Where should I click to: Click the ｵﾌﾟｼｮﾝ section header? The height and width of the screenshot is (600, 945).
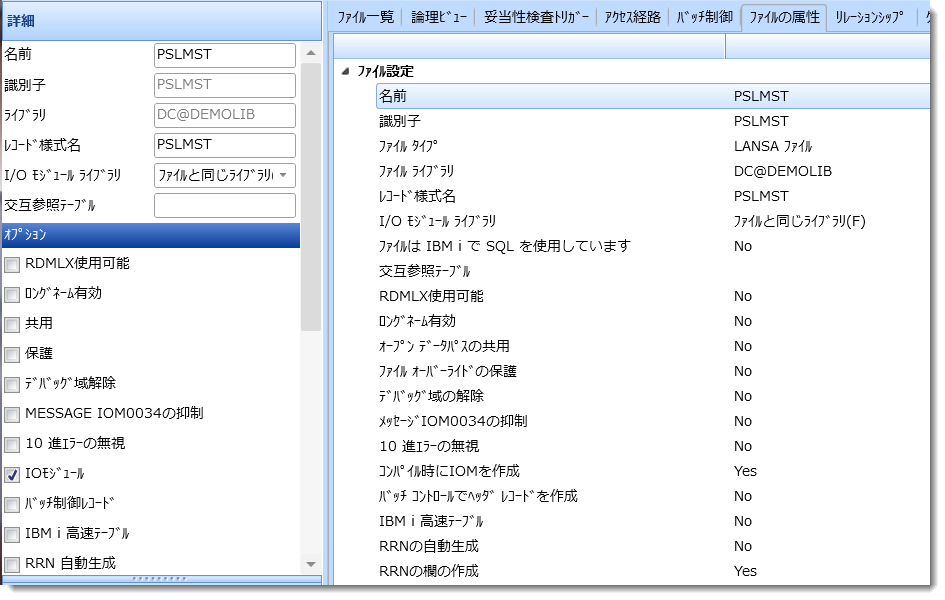coord(151,235)
